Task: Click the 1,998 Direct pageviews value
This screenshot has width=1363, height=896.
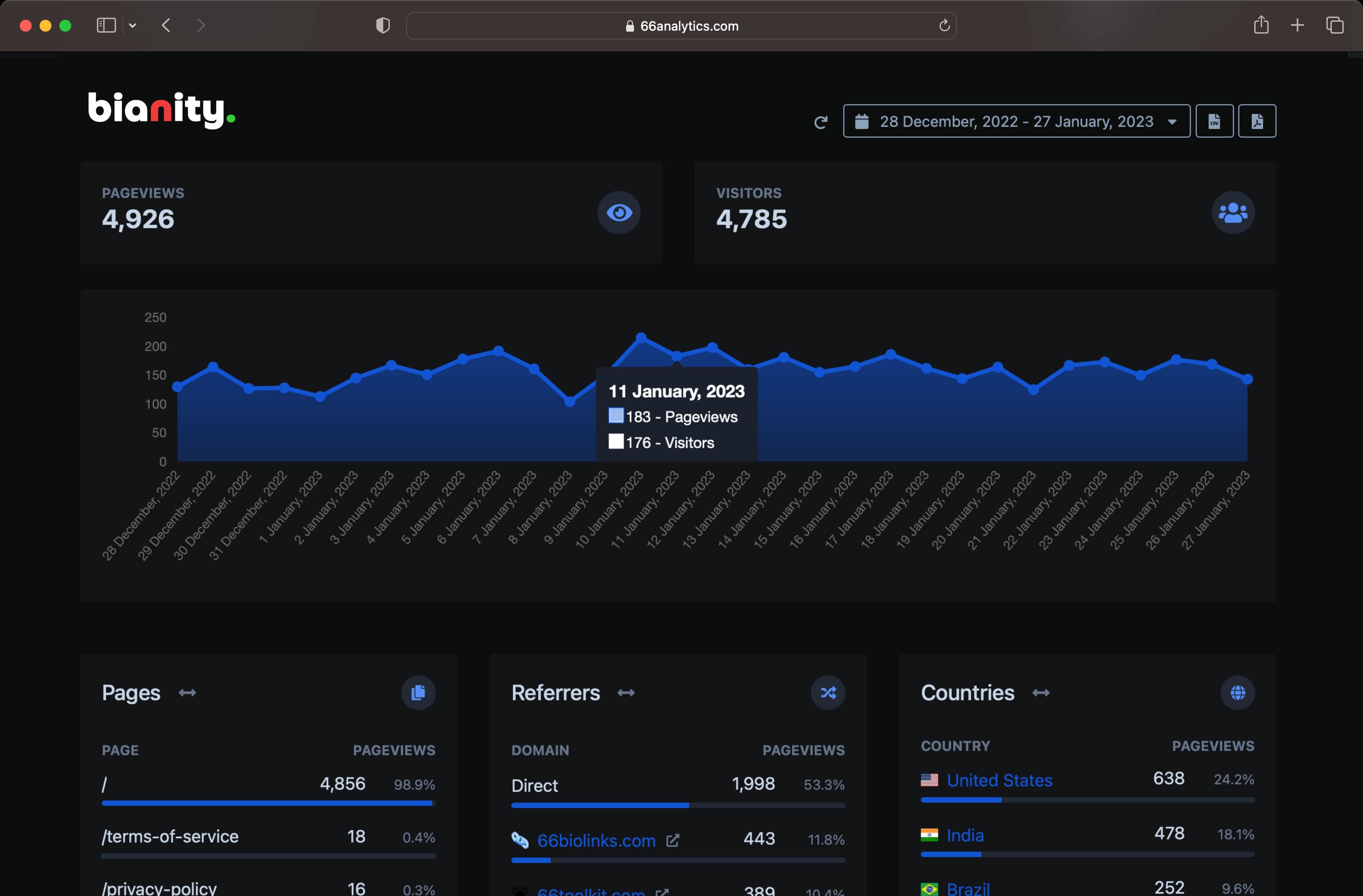Action: (753, 783)
